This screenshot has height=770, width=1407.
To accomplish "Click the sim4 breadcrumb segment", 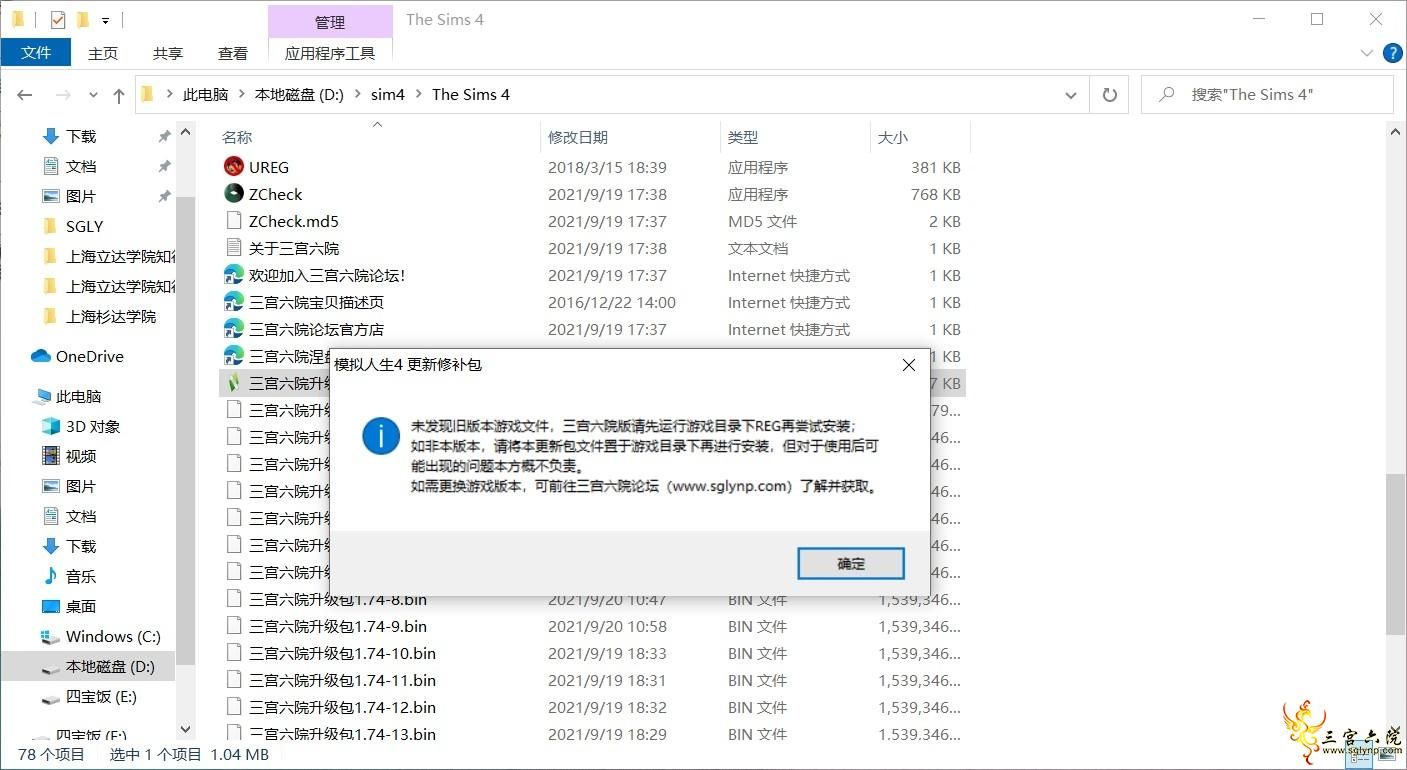I will tap(388, 95).
